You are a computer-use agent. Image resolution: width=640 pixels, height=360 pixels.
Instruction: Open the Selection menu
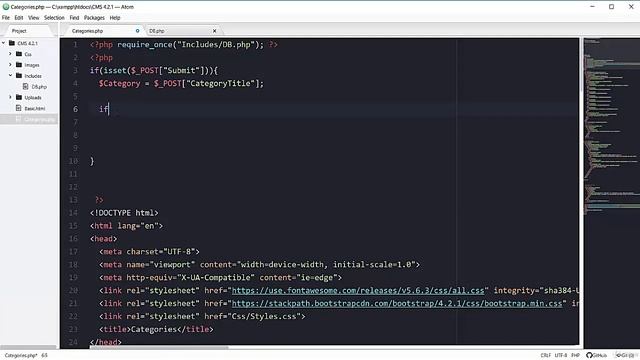54,18
